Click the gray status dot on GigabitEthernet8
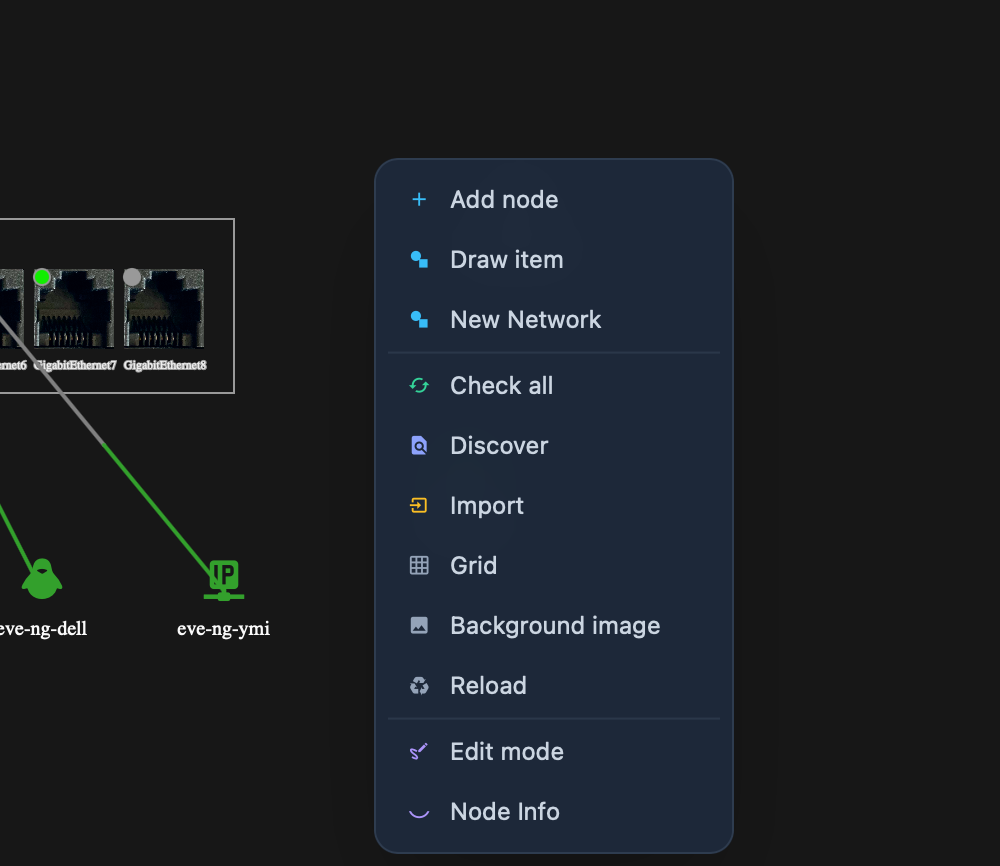 click(x=132, y=277)
